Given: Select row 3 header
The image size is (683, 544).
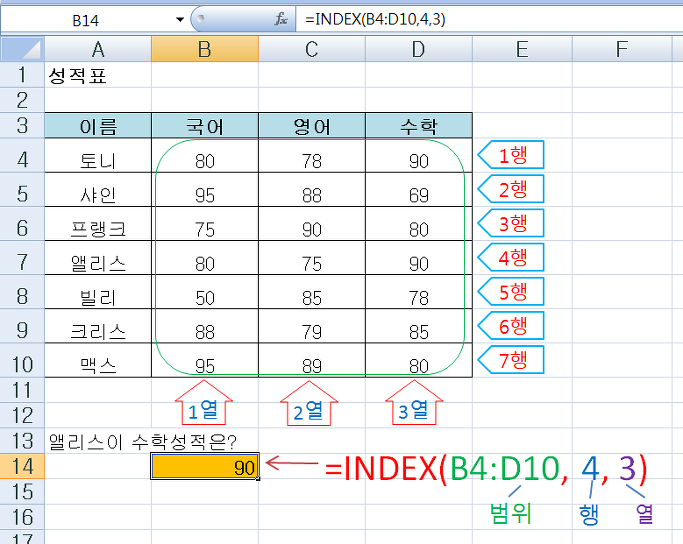Looking at the screenshot, I should [x=22, y=125].
